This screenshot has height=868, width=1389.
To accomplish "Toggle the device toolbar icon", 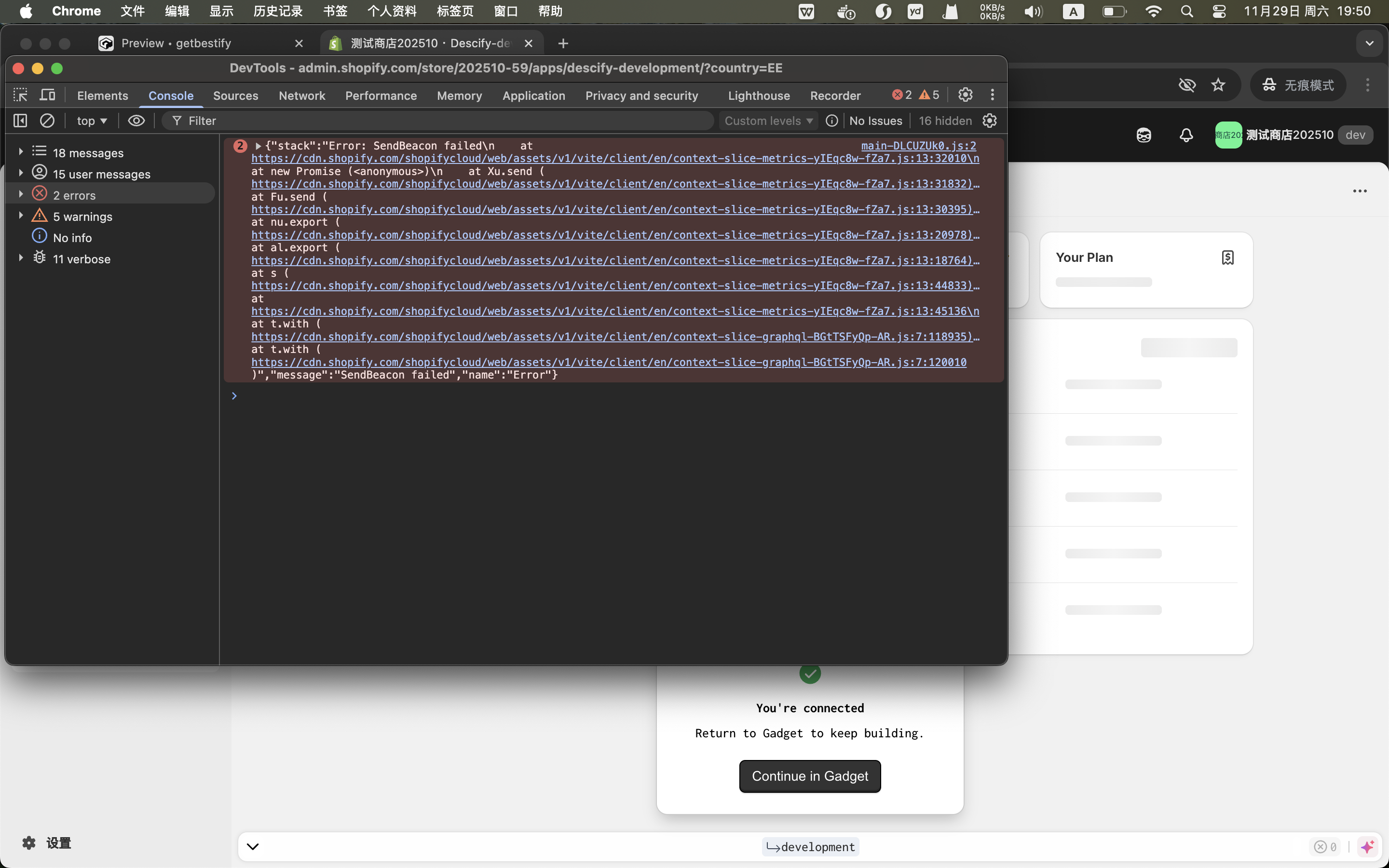I will click(x=48, y=95).
